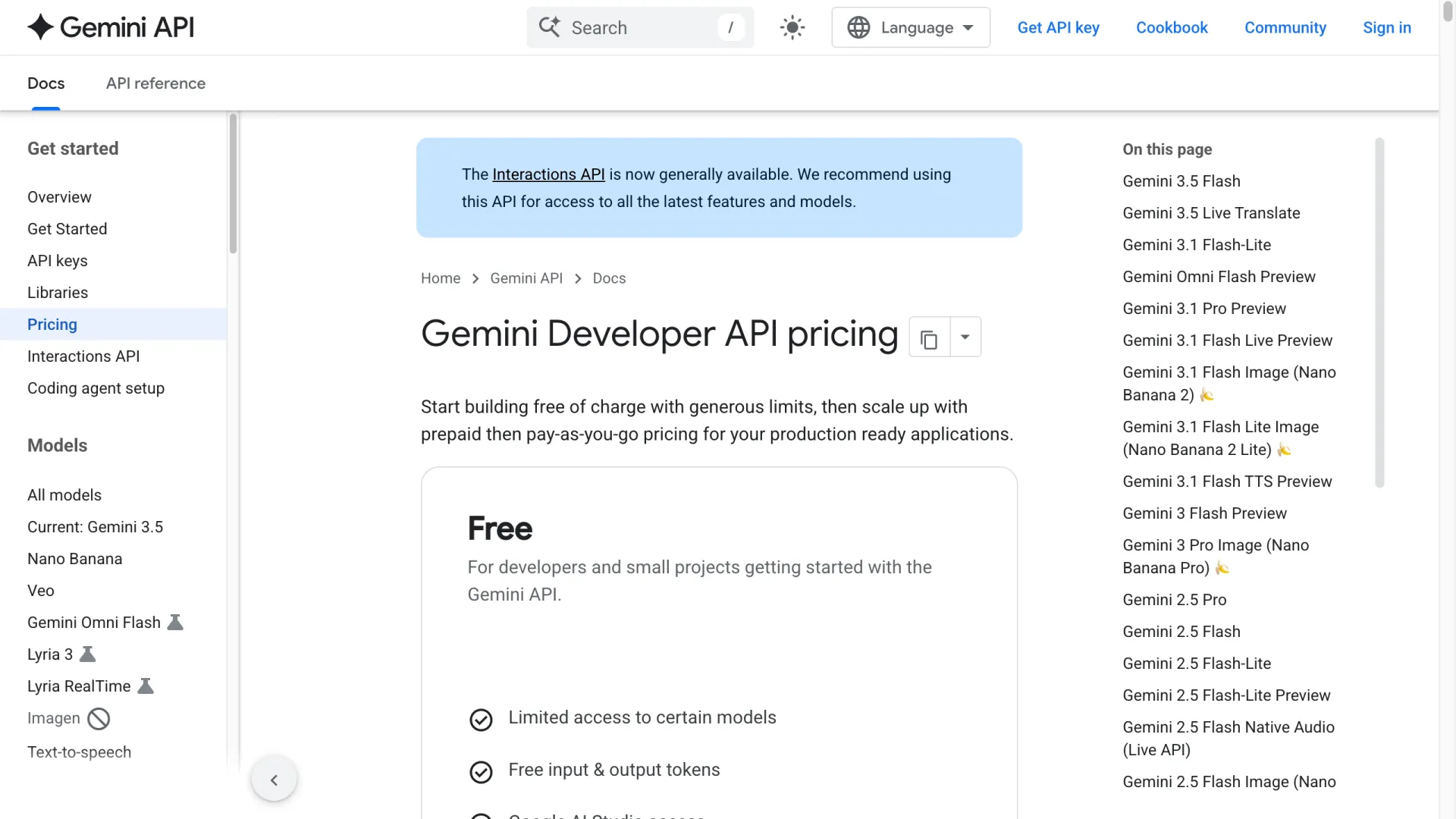
Task: Jump to Gemini 3.5 Flash section
Action: (1181, 181)
